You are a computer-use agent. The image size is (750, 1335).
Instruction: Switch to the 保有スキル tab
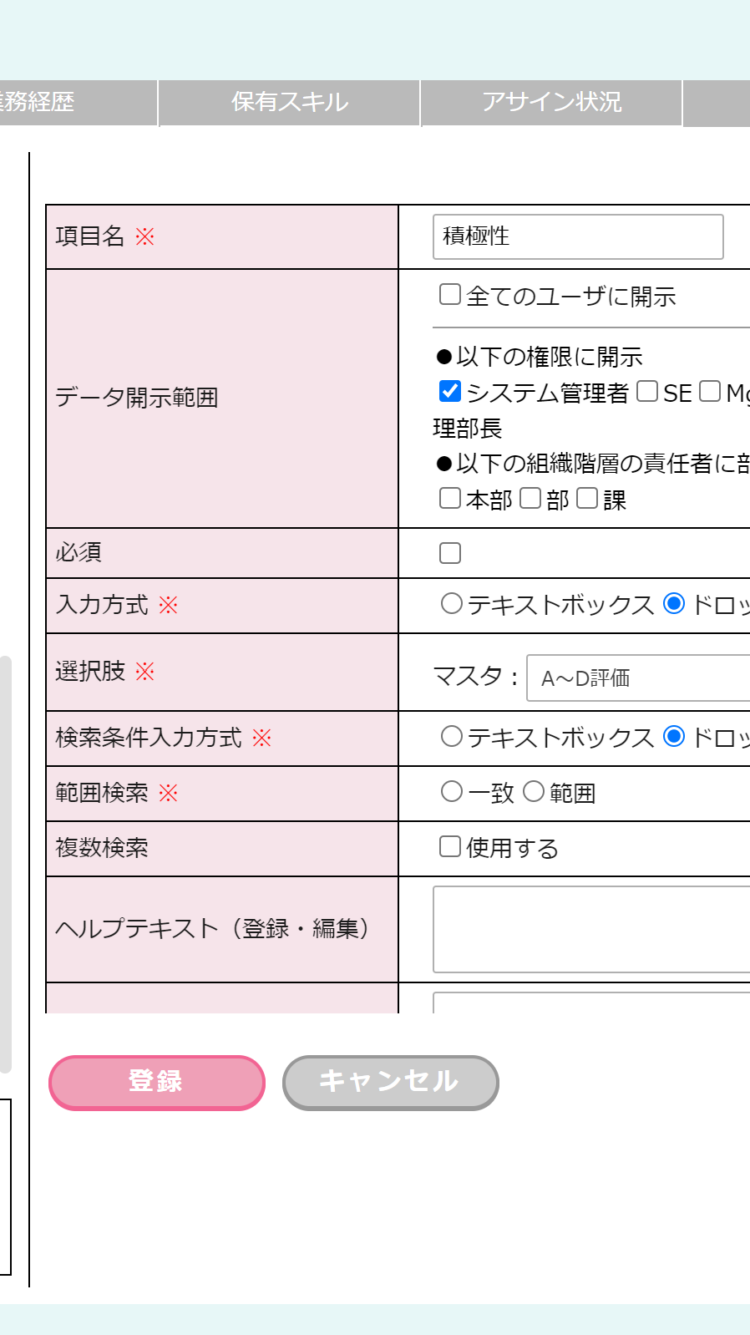289,102
